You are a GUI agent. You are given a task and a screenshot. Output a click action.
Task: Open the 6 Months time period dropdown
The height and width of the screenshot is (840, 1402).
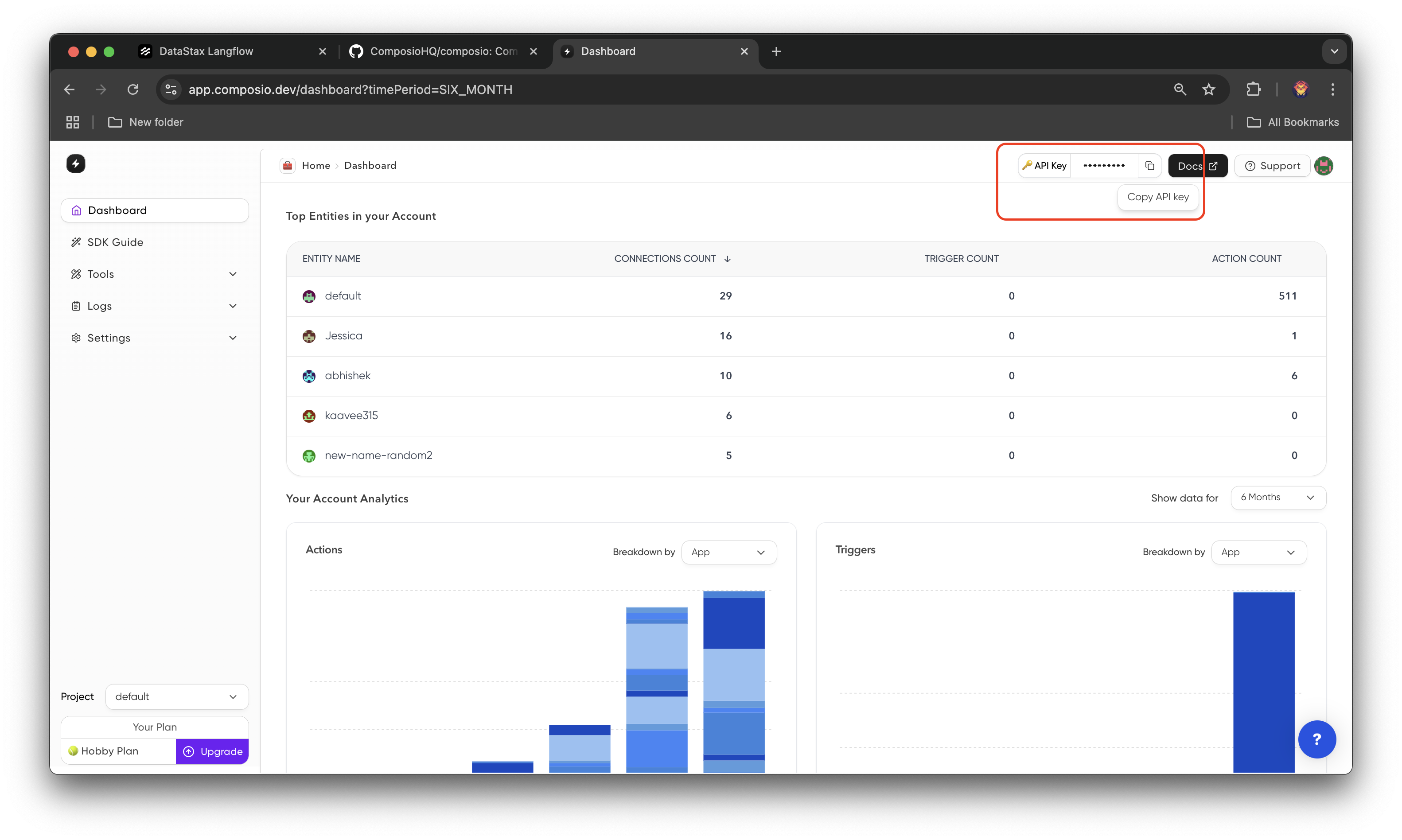[x=1277, y=498]
